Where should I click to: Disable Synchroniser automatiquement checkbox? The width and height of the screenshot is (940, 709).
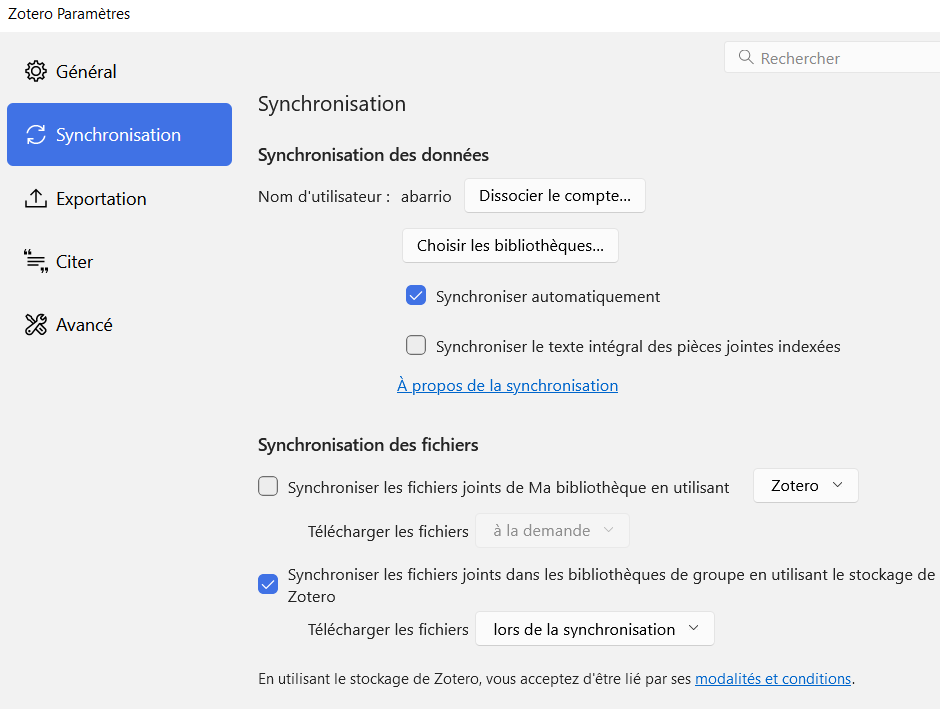point(415,295)
